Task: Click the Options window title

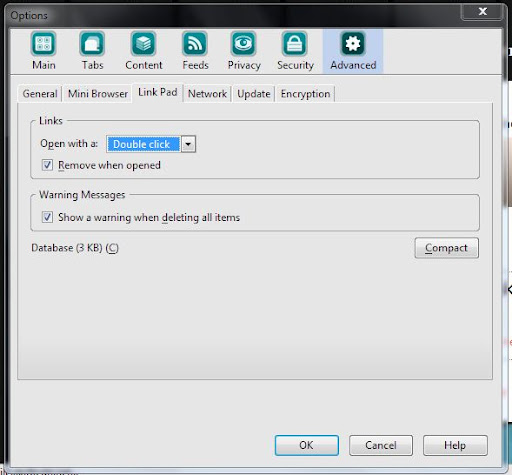Action: (29, 15)
